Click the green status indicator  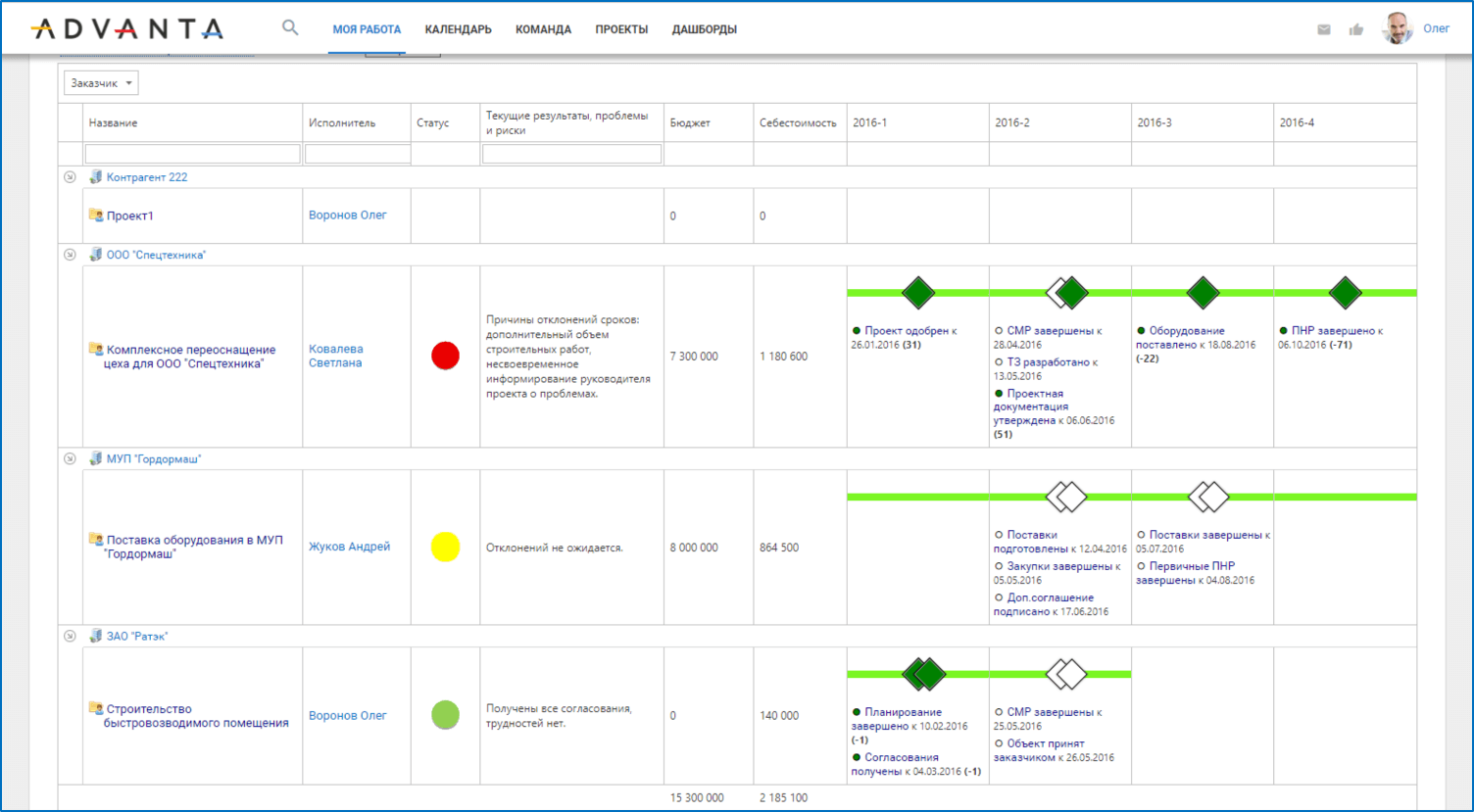coord(446,715)
